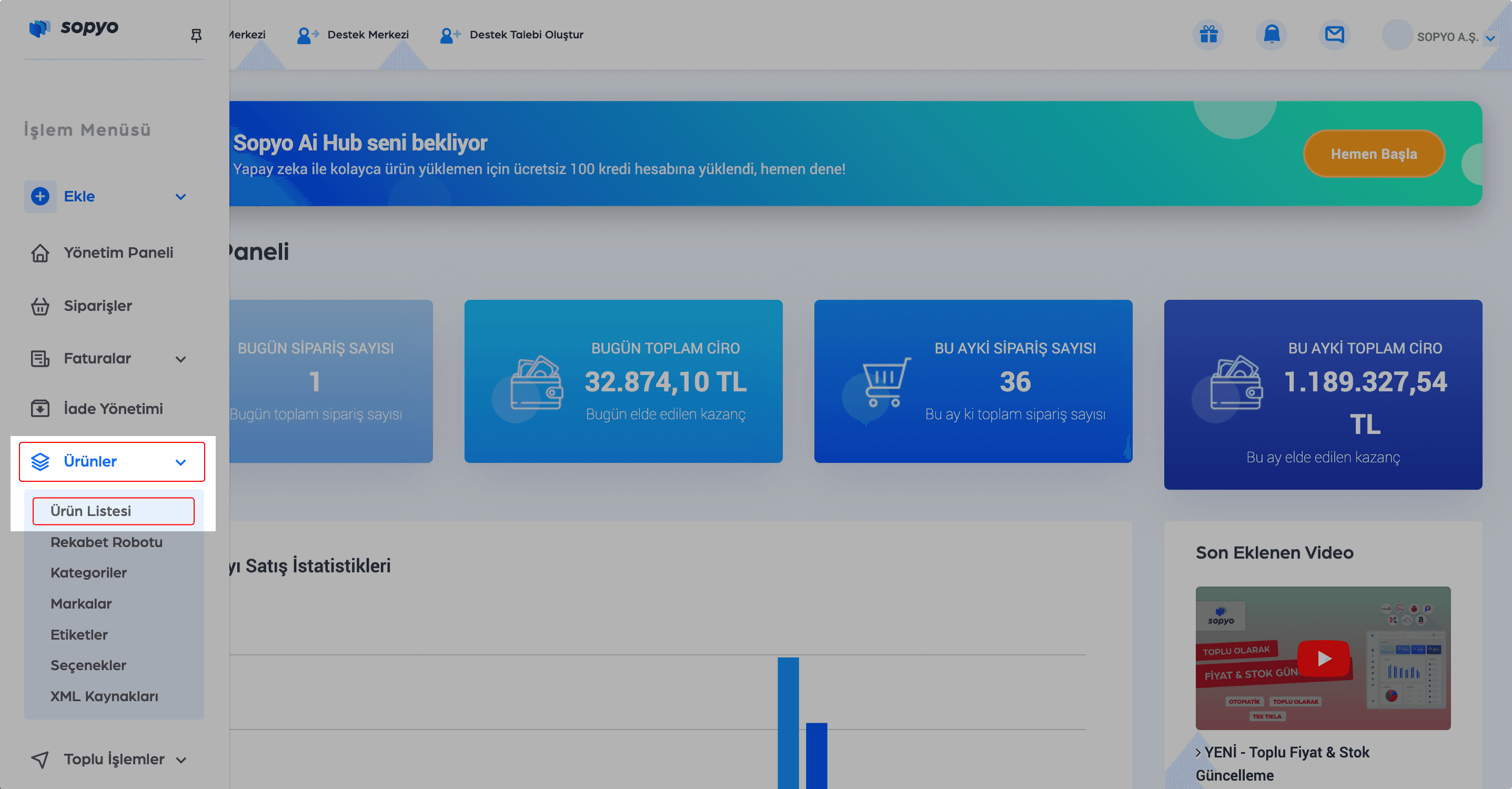1512x789 pixels.
Task: Click the Son Eklenen Video heading
Action: pyautogui.click(x=1275, y=552)
